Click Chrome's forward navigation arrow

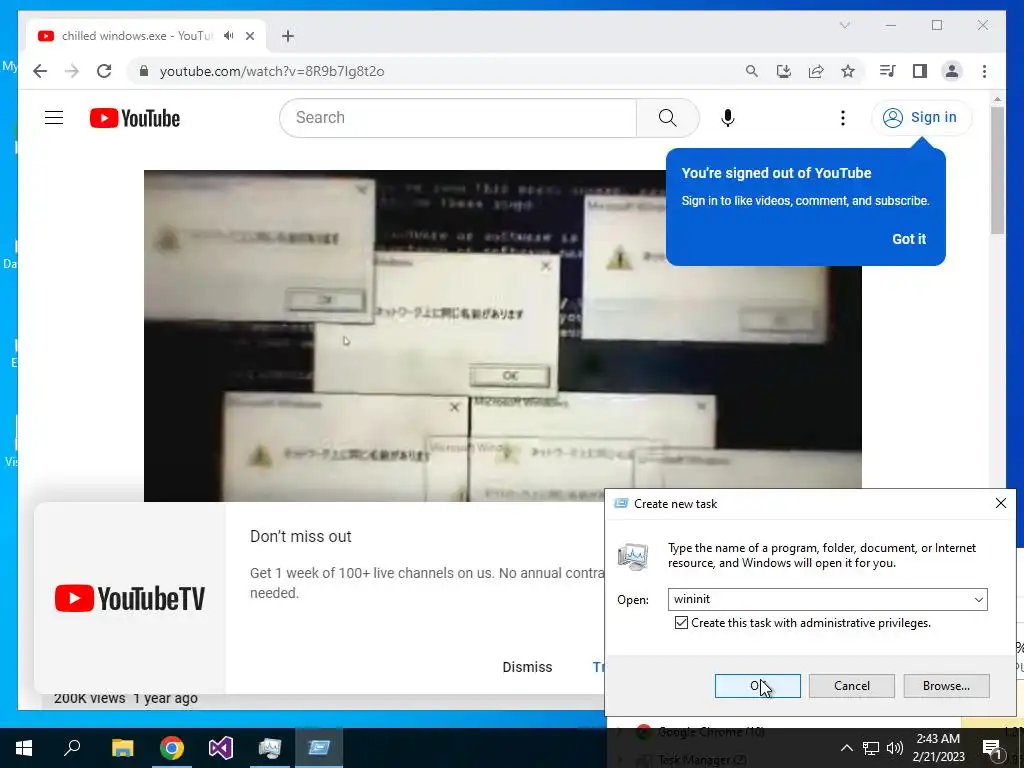(72, 71)
